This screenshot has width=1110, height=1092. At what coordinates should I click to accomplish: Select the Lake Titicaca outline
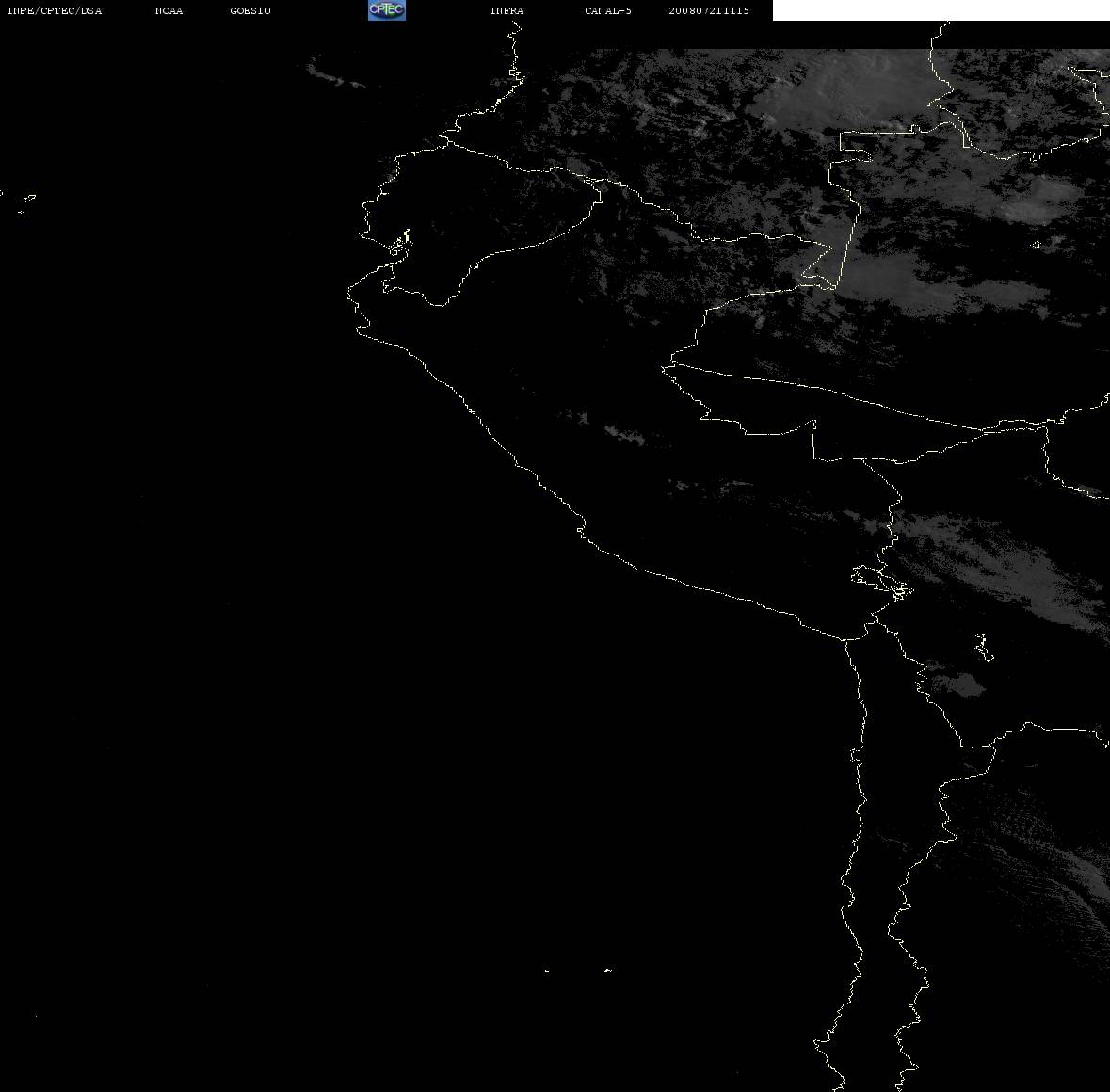tap(881, 583)
